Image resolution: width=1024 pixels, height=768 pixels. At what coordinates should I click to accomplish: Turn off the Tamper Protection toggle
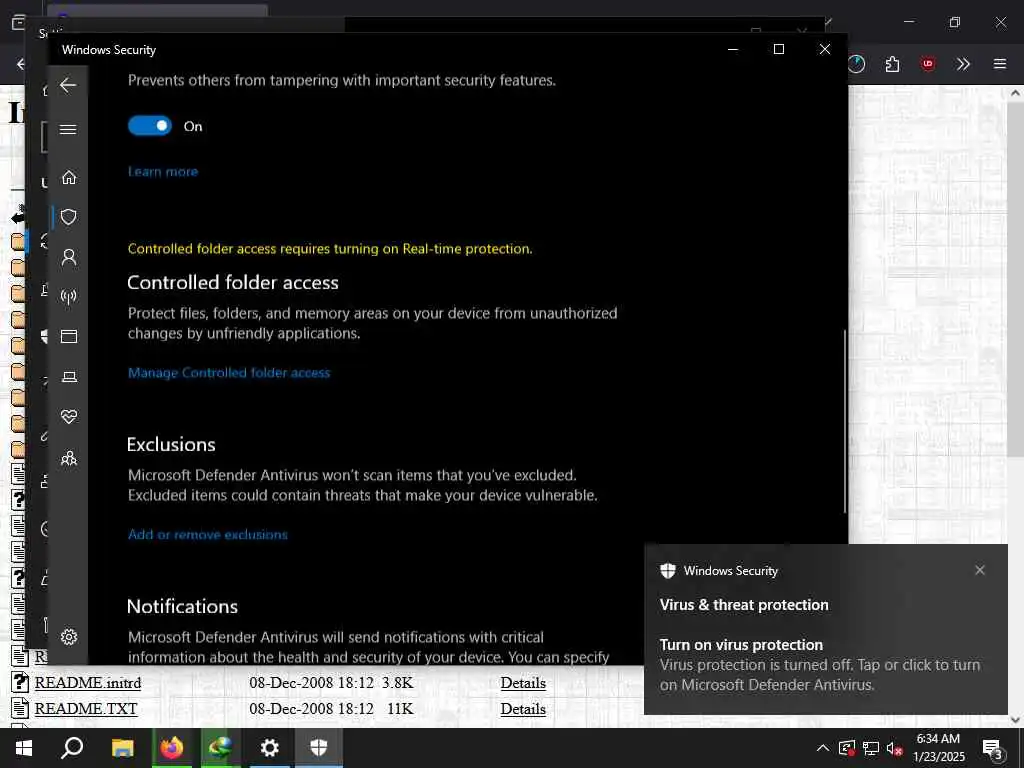150,126
